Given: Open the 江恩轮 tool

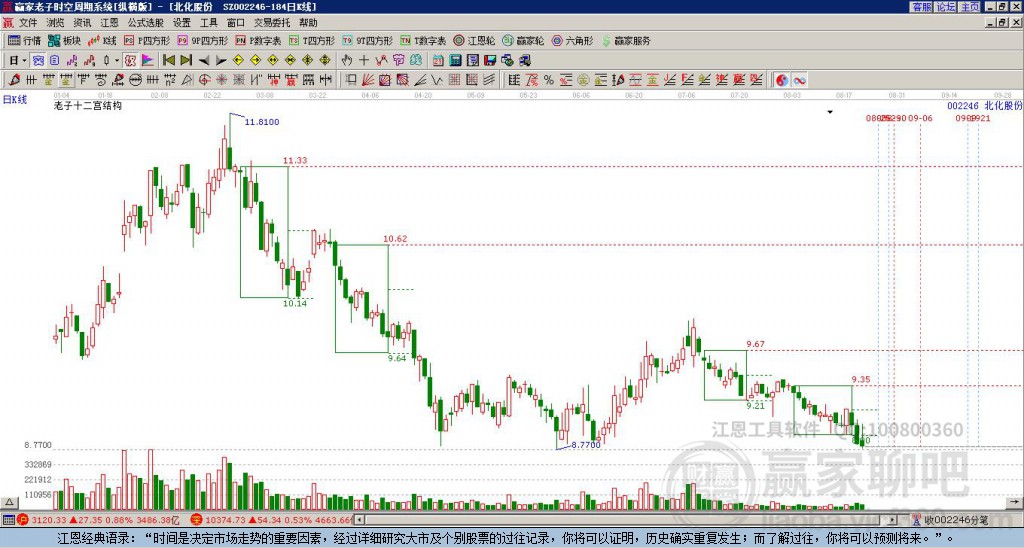Looking at the screenshot, I should pos(474,40).
